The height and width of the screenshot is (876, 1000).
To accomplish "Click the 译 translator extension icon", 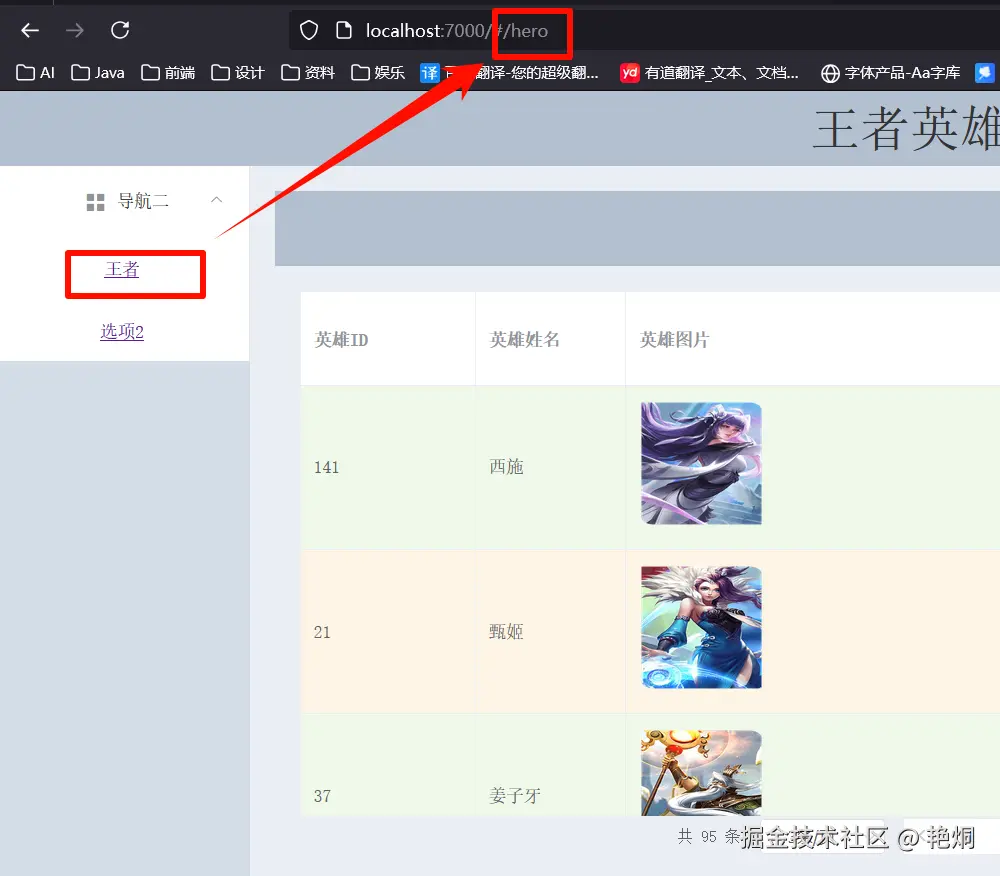I will [429, 72].
